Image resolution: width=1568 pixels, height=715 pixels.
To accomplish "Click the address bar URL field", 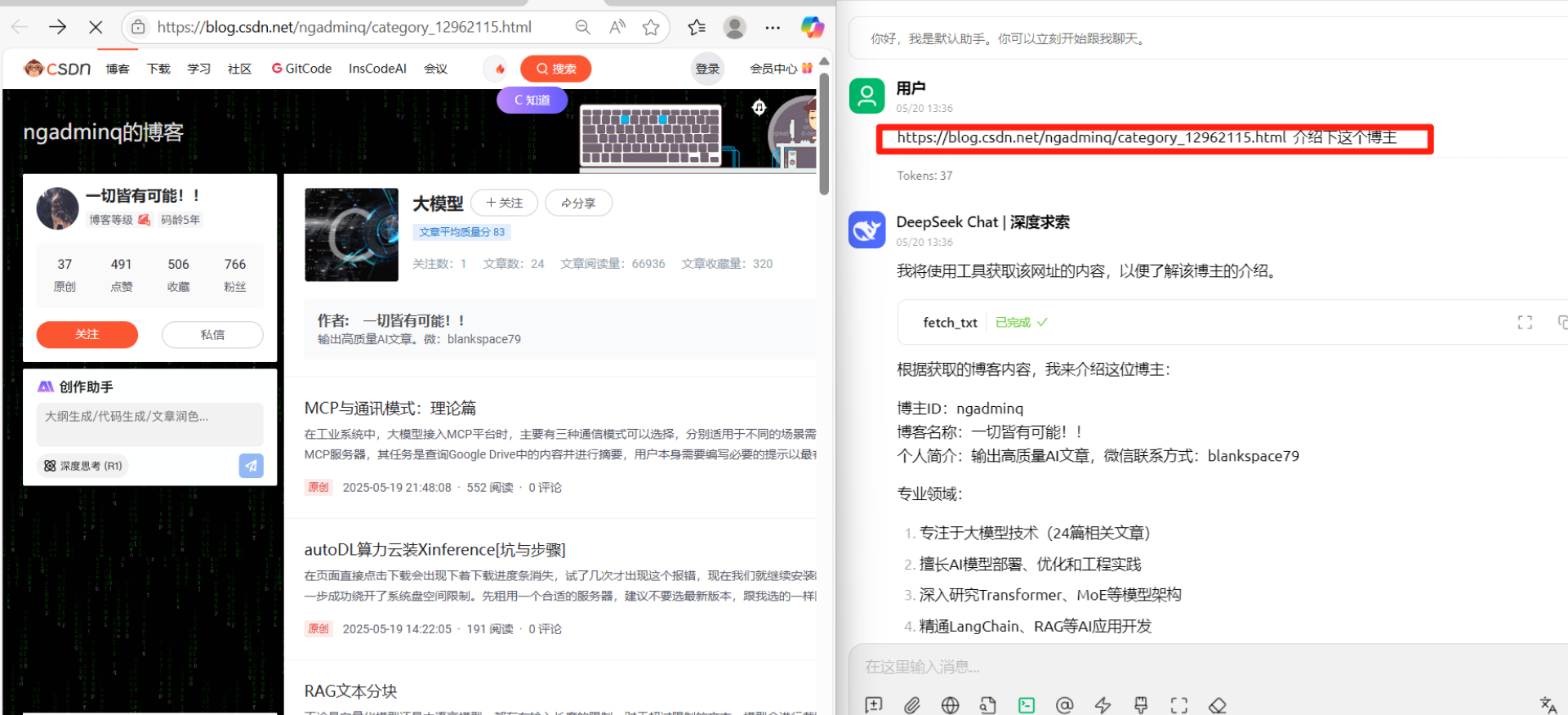I will coord(344,27).
